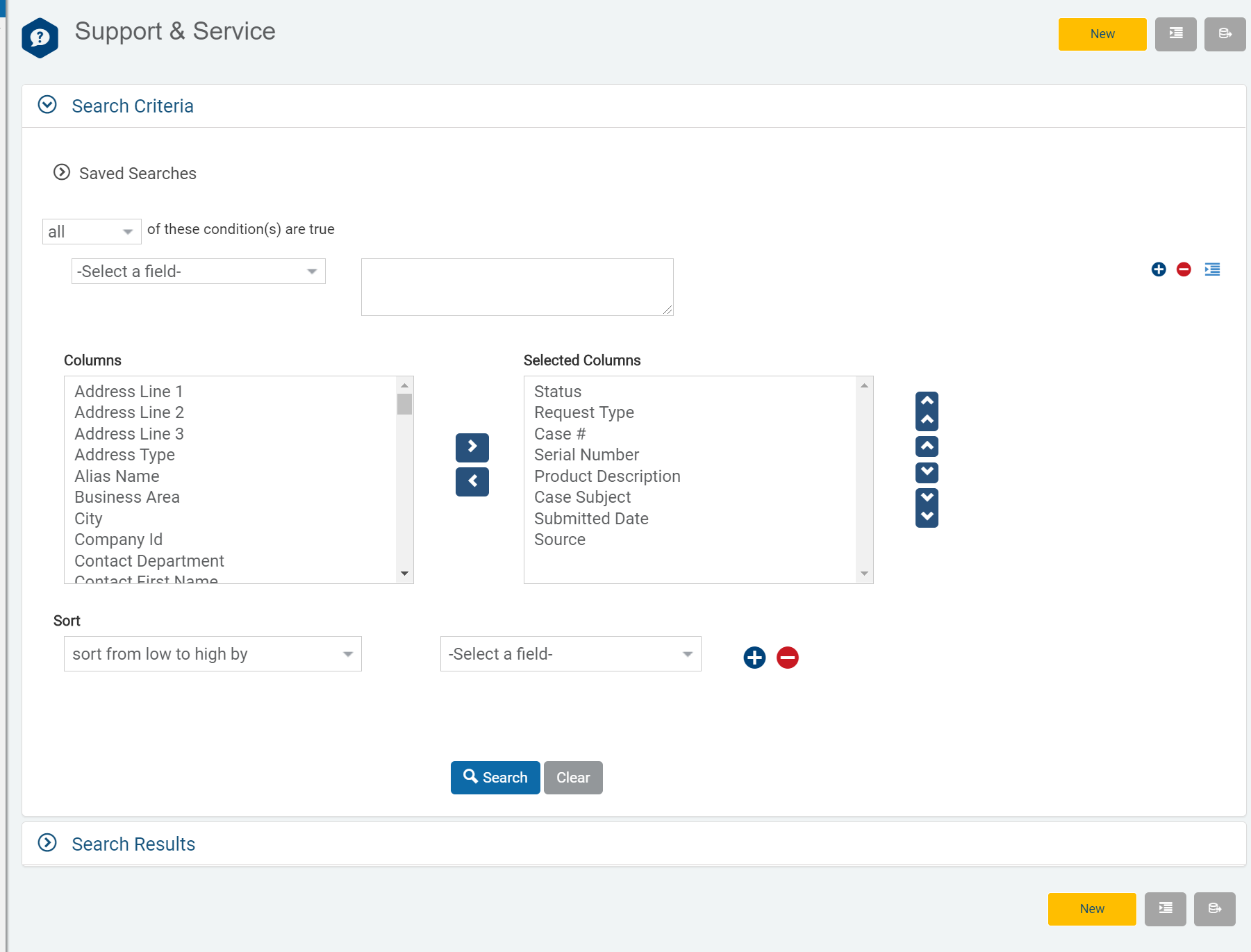Remove the sort row with minus icon
Viewport: 1251px width, 952px height.
pos(787,657)
